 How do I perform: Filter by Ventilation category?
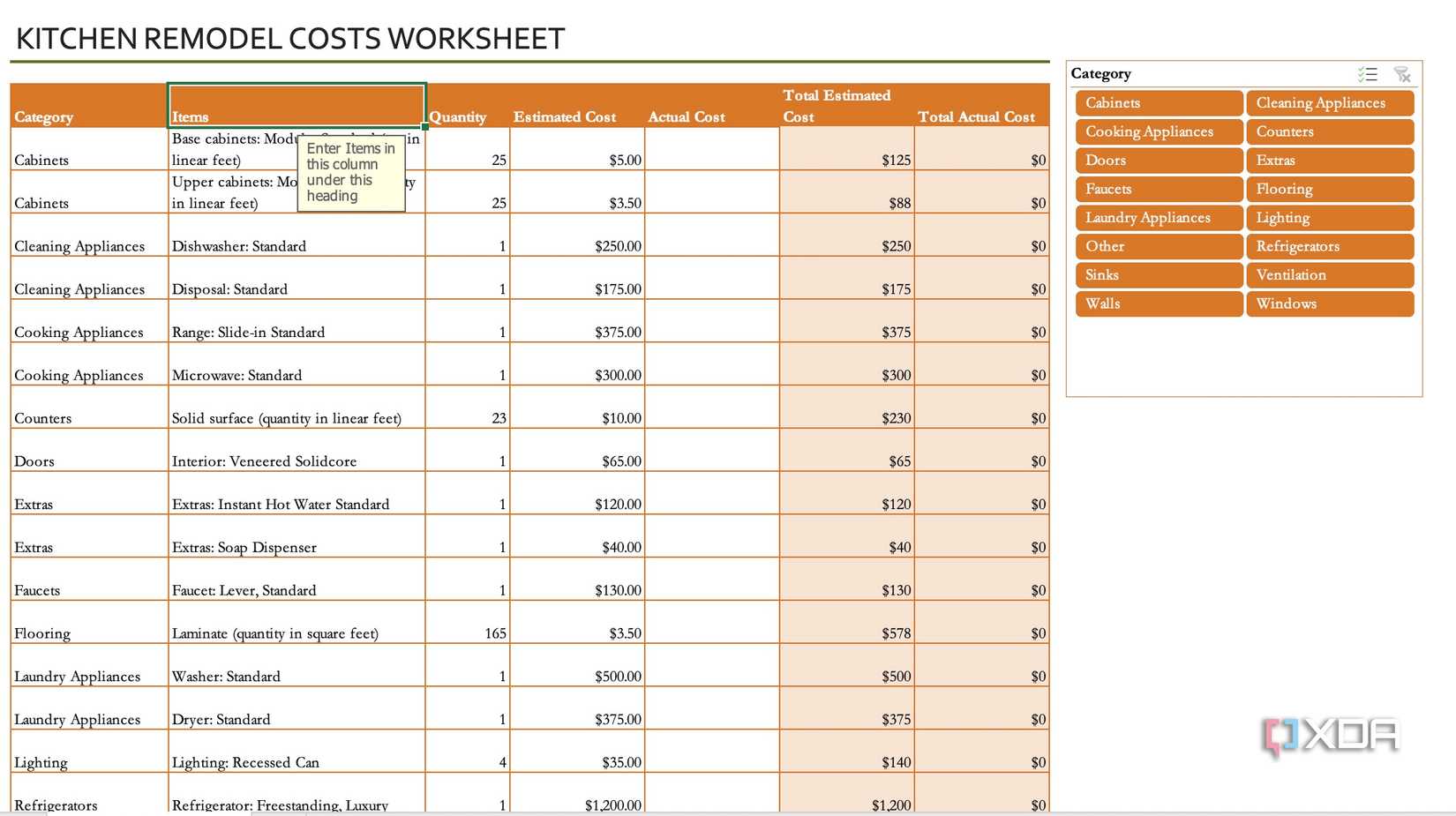pos(1330,274)
